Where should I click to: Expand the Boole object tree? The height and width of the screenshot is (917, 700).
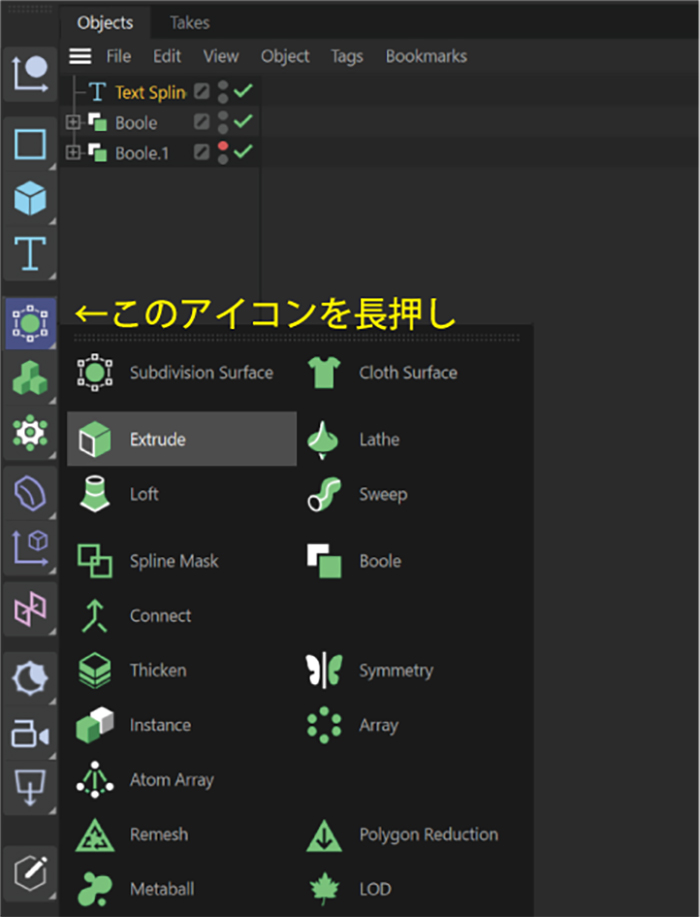(73, 122)
